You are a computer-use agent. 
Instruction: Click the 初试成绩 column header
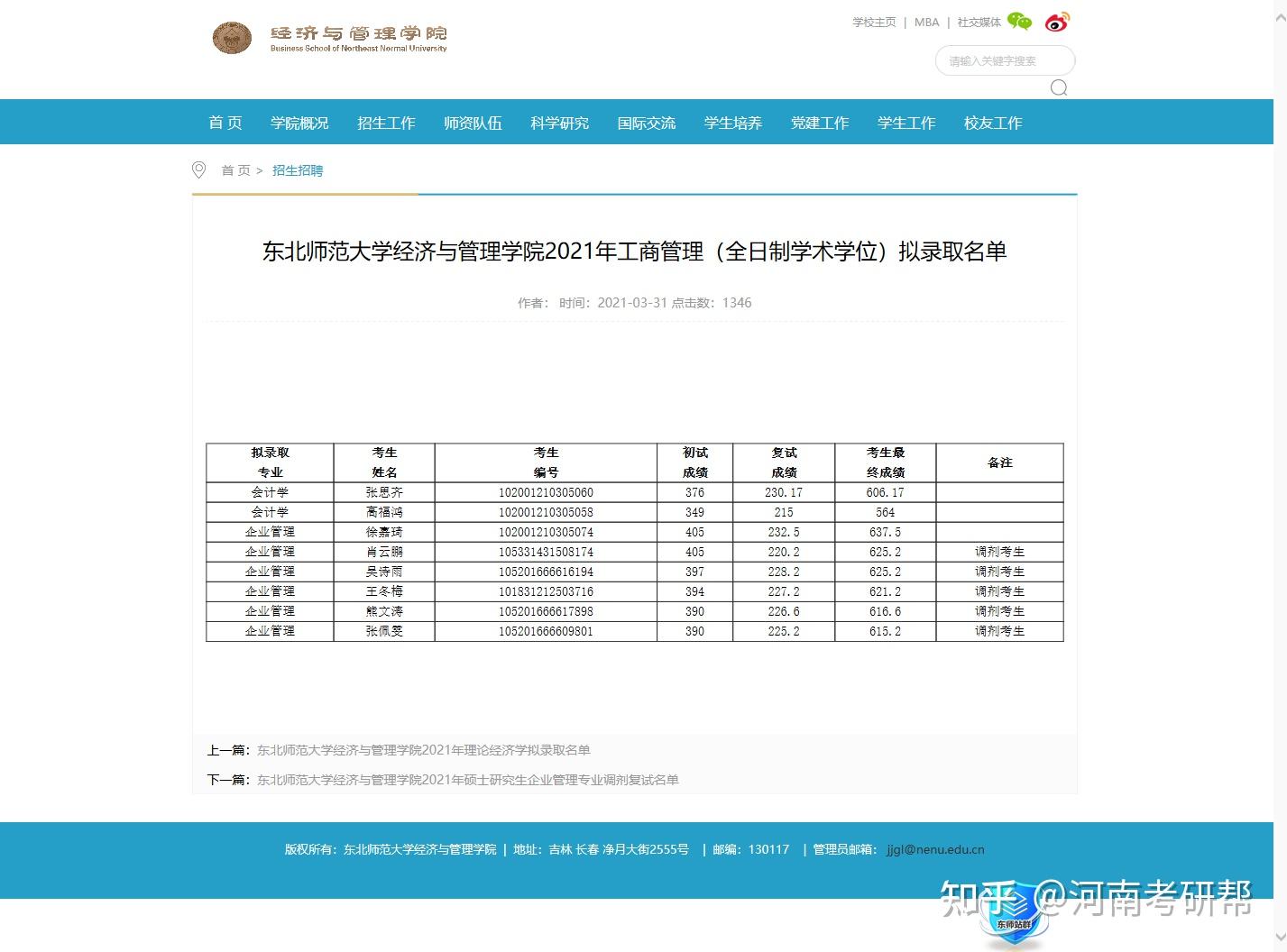[x=695, y=462]
